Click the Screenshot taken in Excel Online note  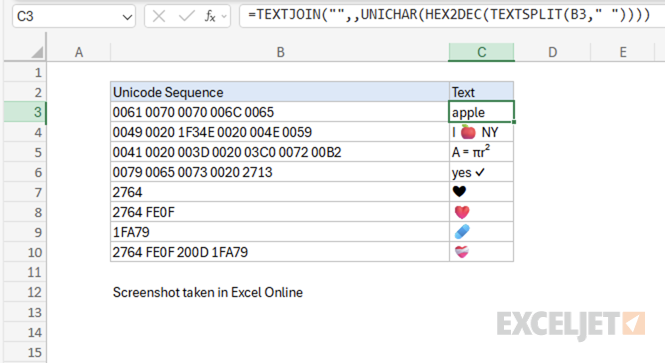pos(208,292)
